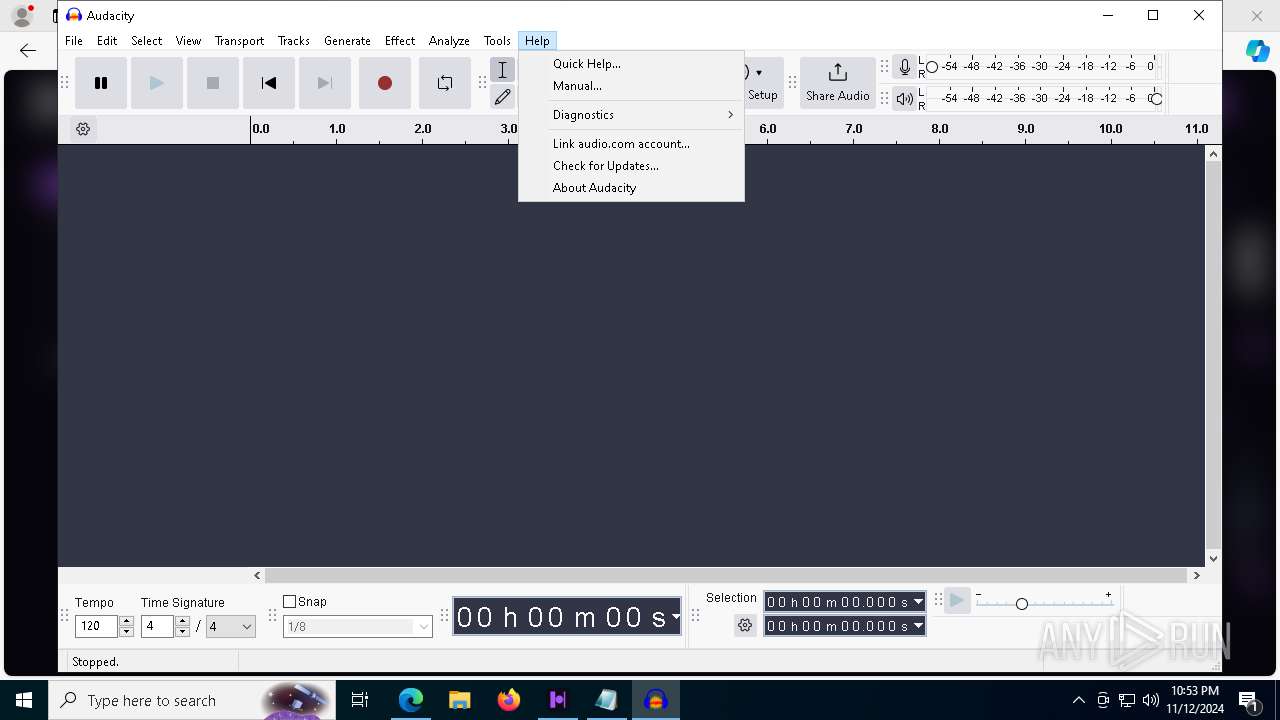Open the Generate menu
This screenshot has width=1280, height=720.
[347, 41]
